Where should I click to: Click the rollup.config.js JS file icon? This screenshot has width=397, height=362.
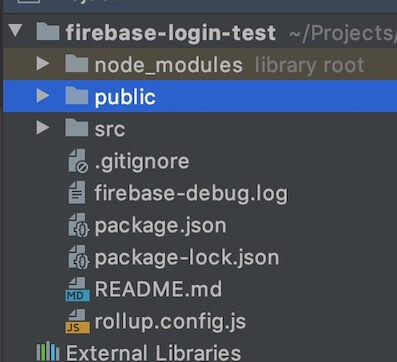click(77, 321)
